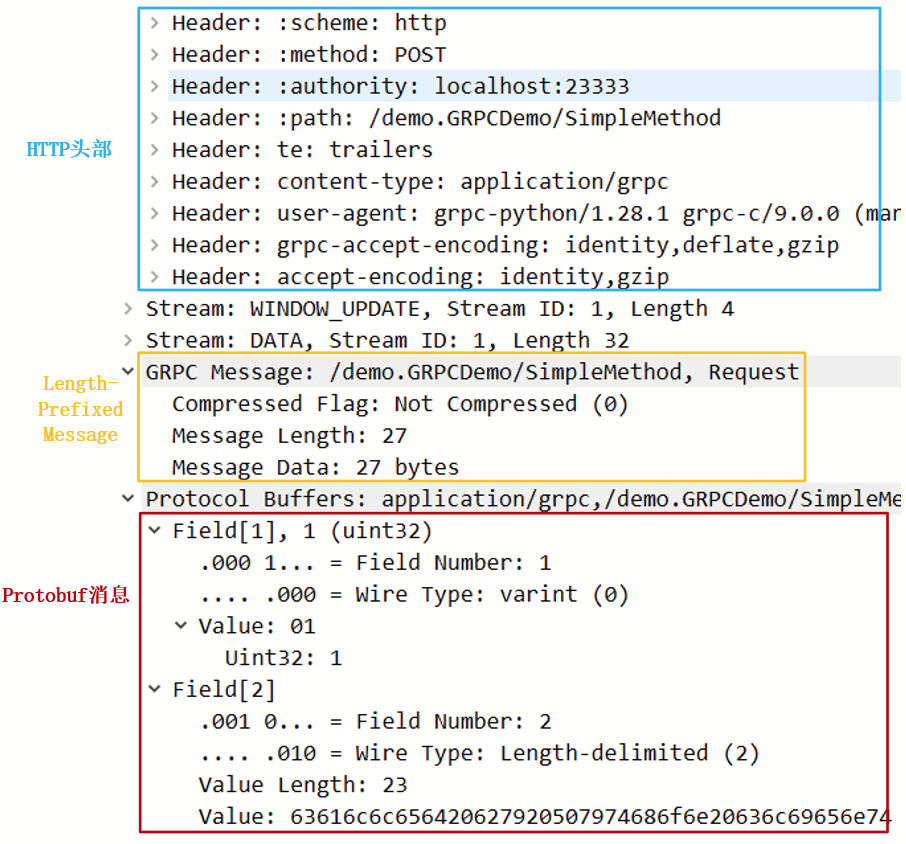Screen dimensions: 906x844
Task: Expand the WINDOW_UPDATE stream node
Action: coord(128,309)
